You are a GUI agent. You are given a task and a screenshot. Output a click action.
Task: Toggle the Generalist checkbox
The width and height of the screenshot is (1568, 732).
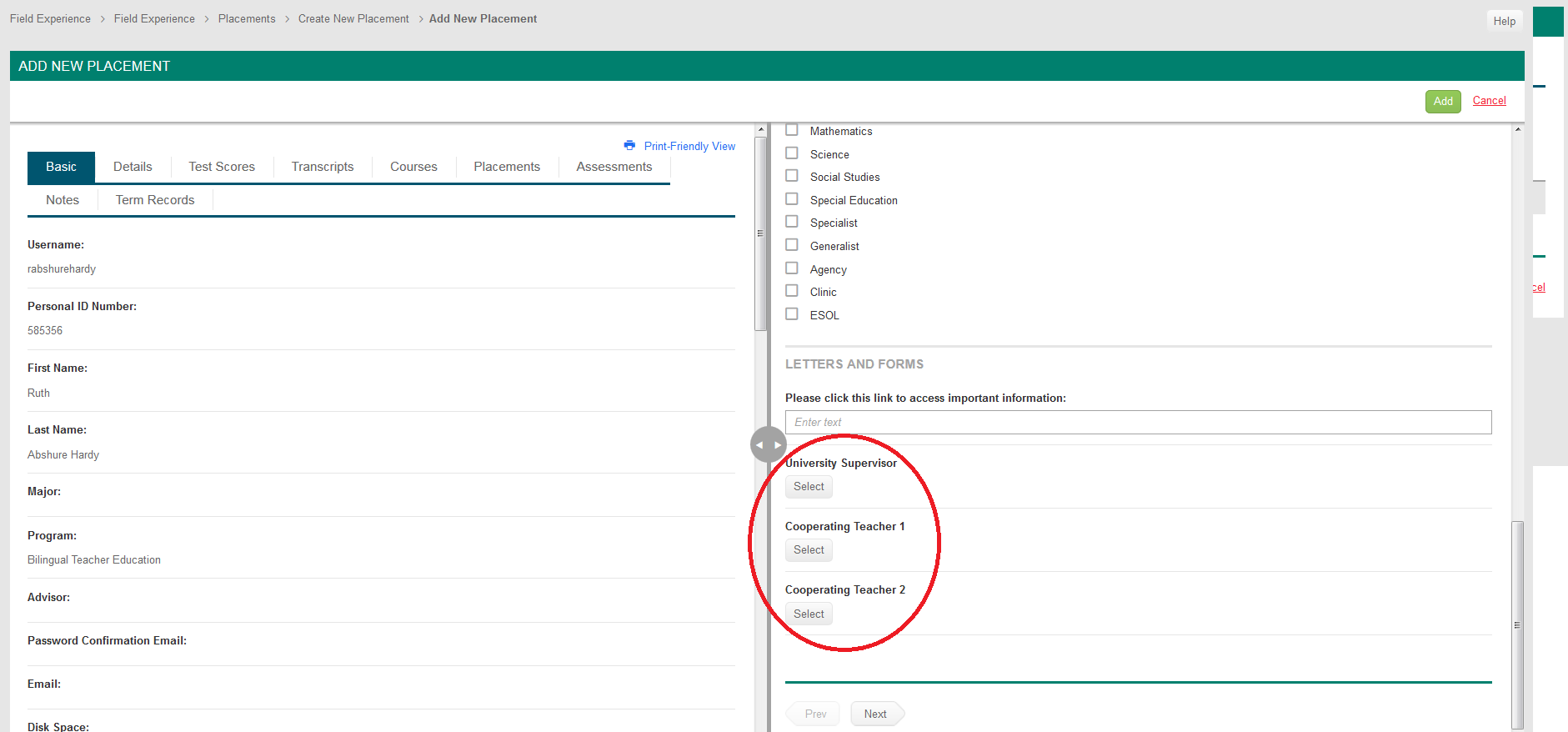click(x=792, y=245)
